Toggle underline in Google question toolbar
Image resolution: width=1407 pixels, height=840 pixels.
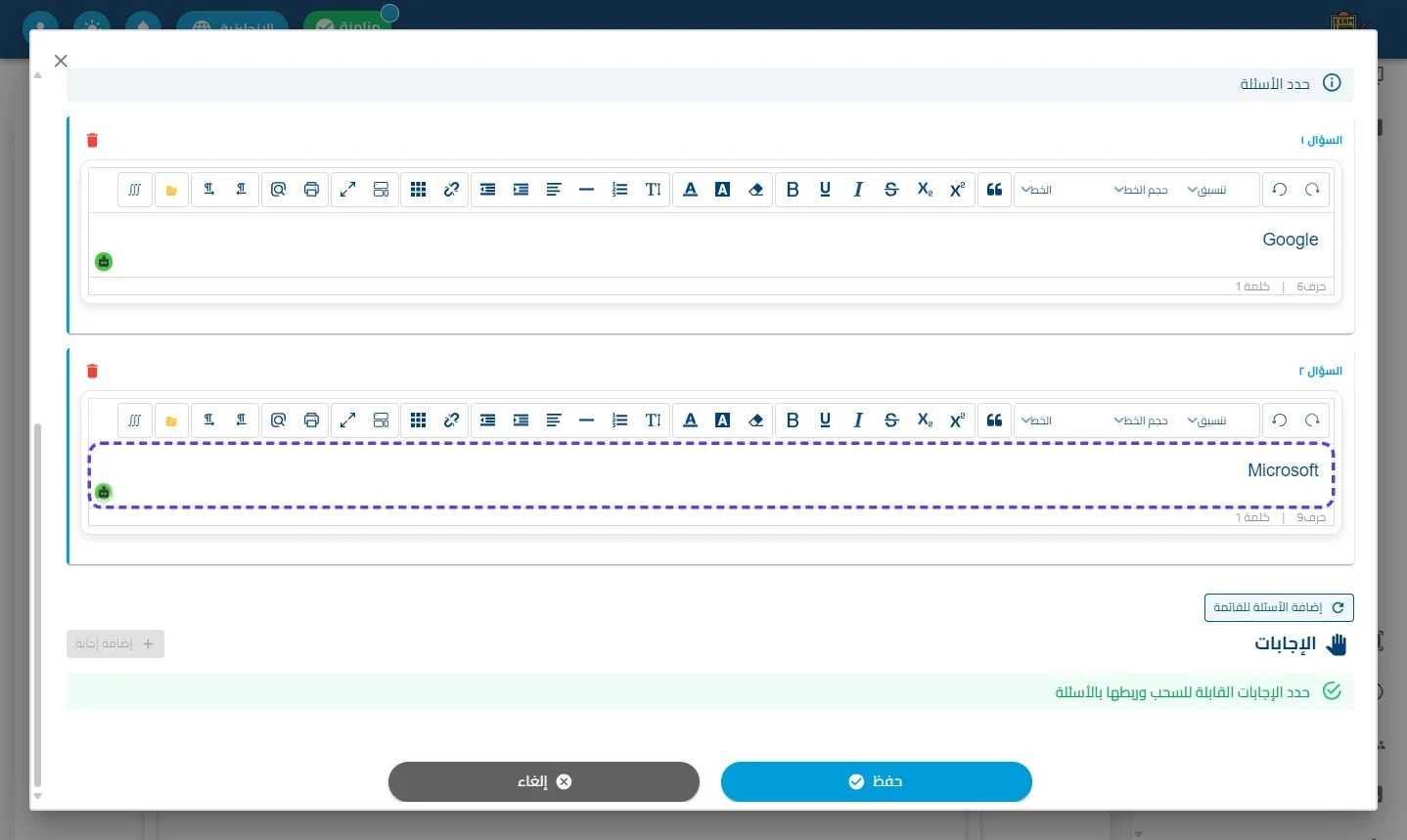826,190
